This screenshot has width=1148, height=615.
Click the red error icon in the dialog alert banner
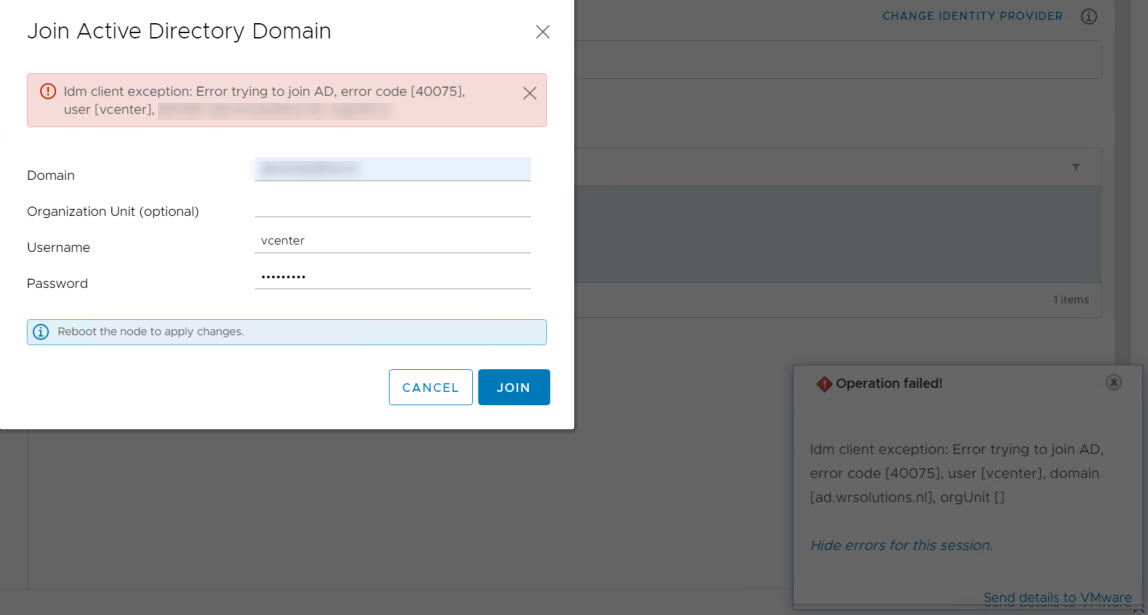(47, 91)
